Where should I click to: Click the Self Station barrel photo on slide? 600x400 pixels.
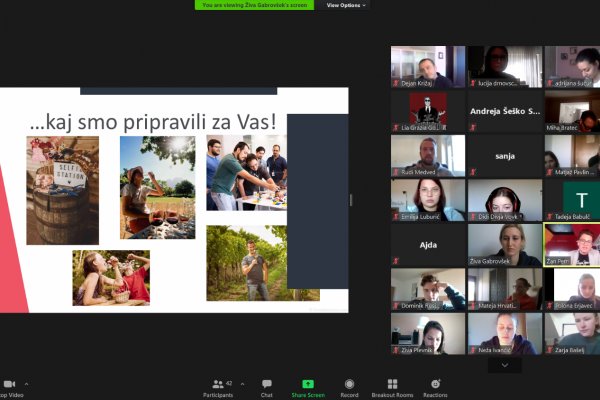coord(62,190)
